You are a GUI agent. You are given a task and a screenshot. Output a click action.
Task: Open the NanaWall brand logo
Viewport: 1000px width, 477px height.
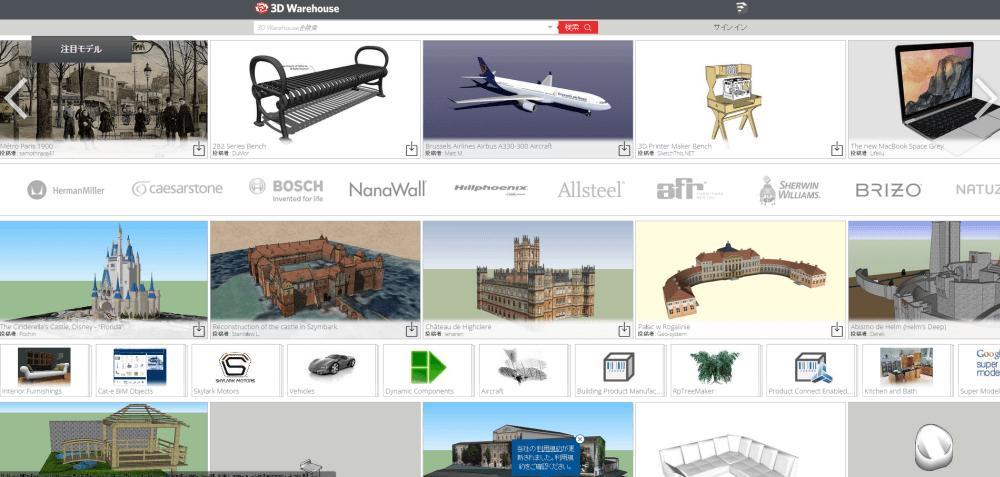(x=387, y=189)
